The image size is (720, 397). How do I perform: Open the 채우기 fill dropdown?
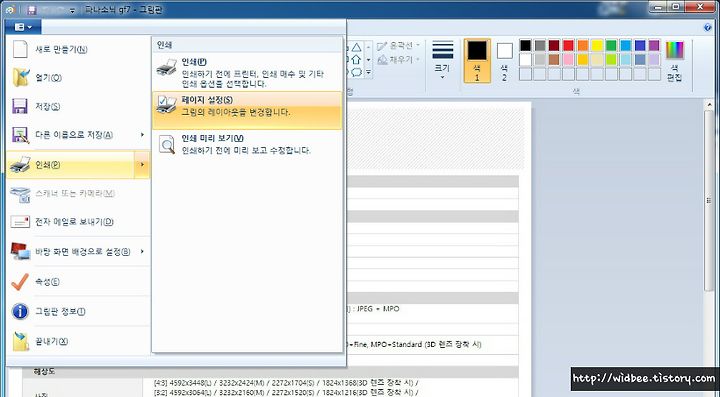(x=399, y=60)
